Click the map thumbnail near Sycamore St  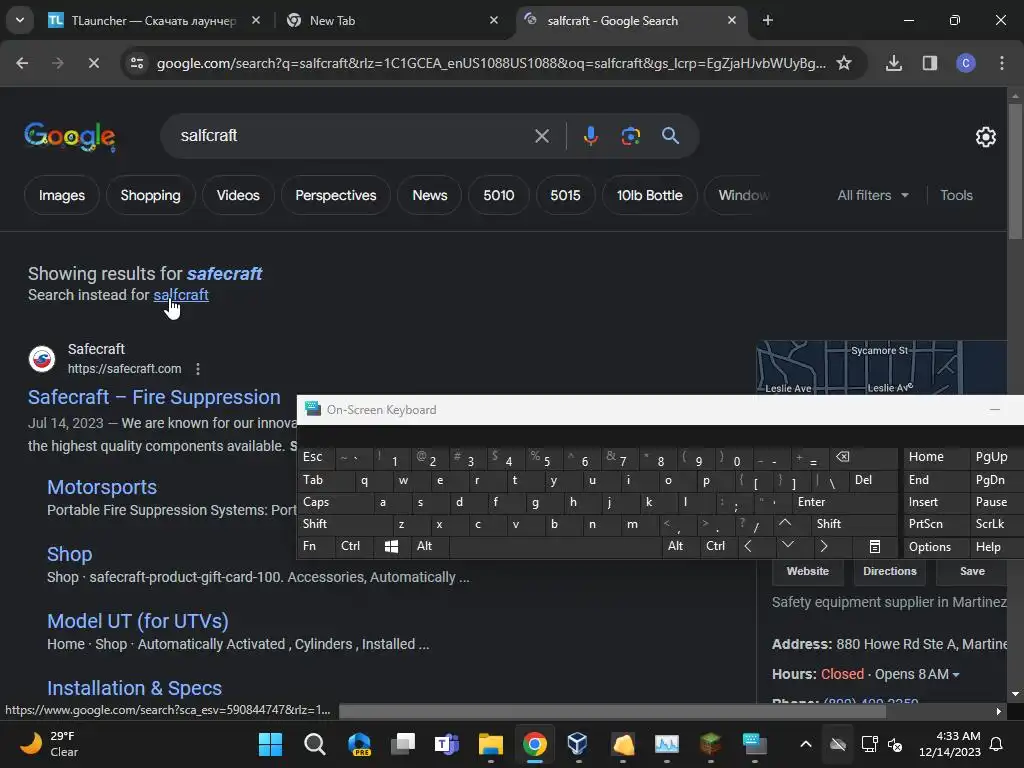click(882, 368)
